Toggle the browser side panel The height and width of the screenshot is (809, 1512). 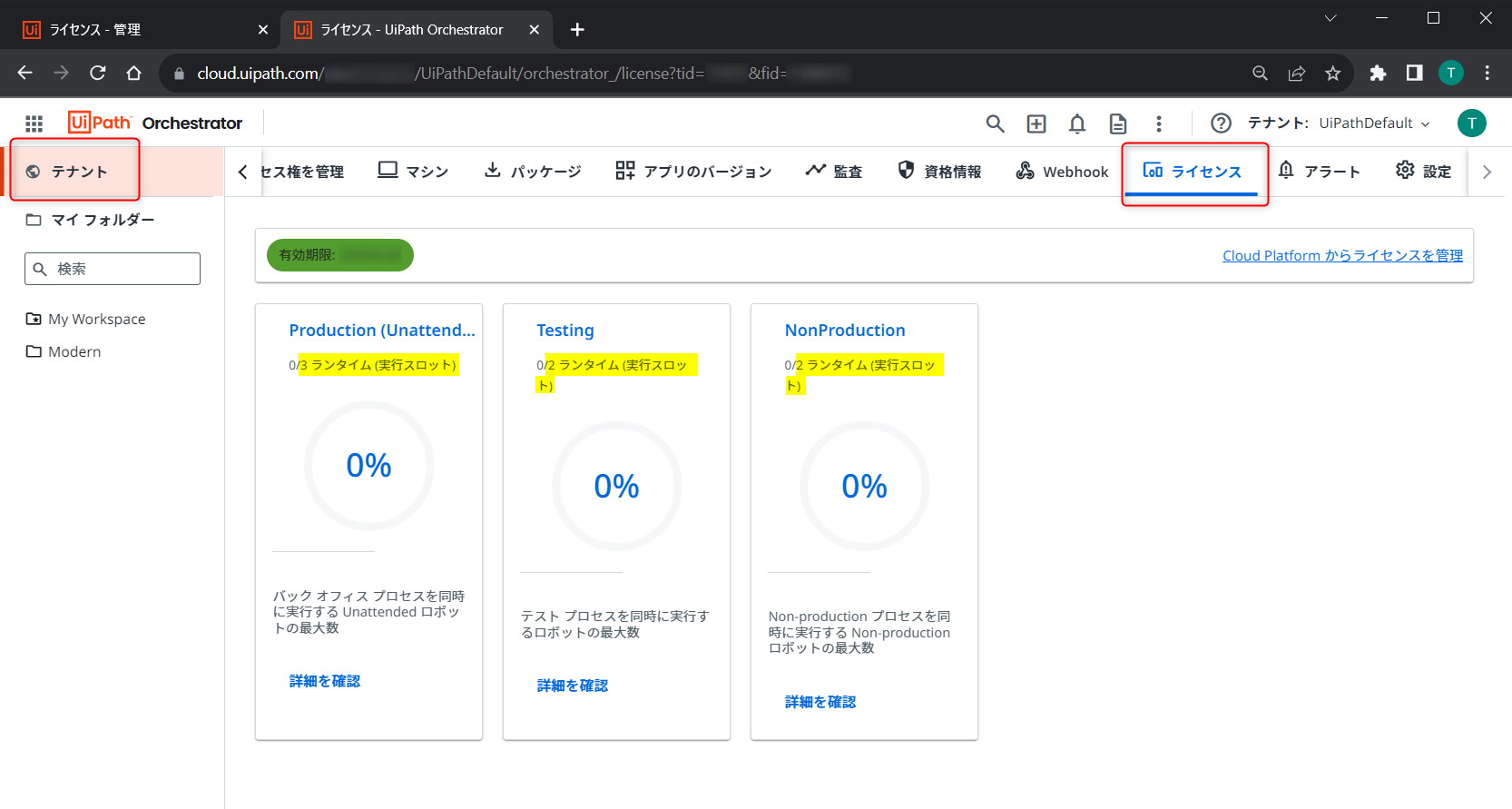[x=1414, y=74]
